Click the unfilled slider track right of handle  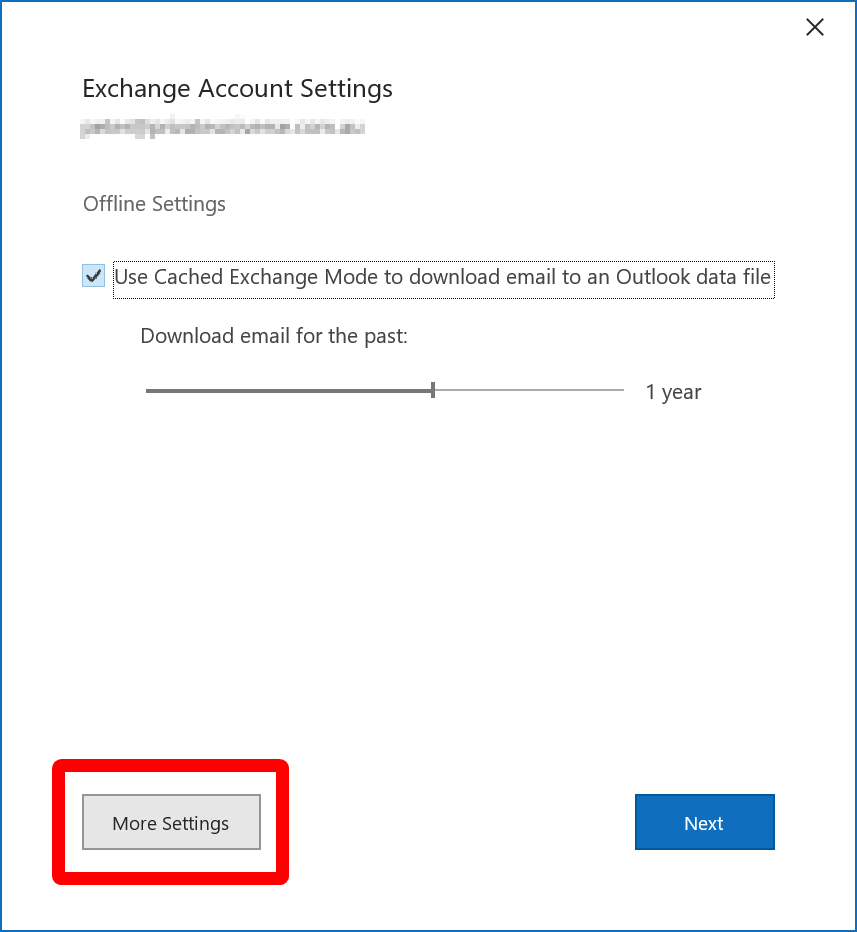[528, 390]
